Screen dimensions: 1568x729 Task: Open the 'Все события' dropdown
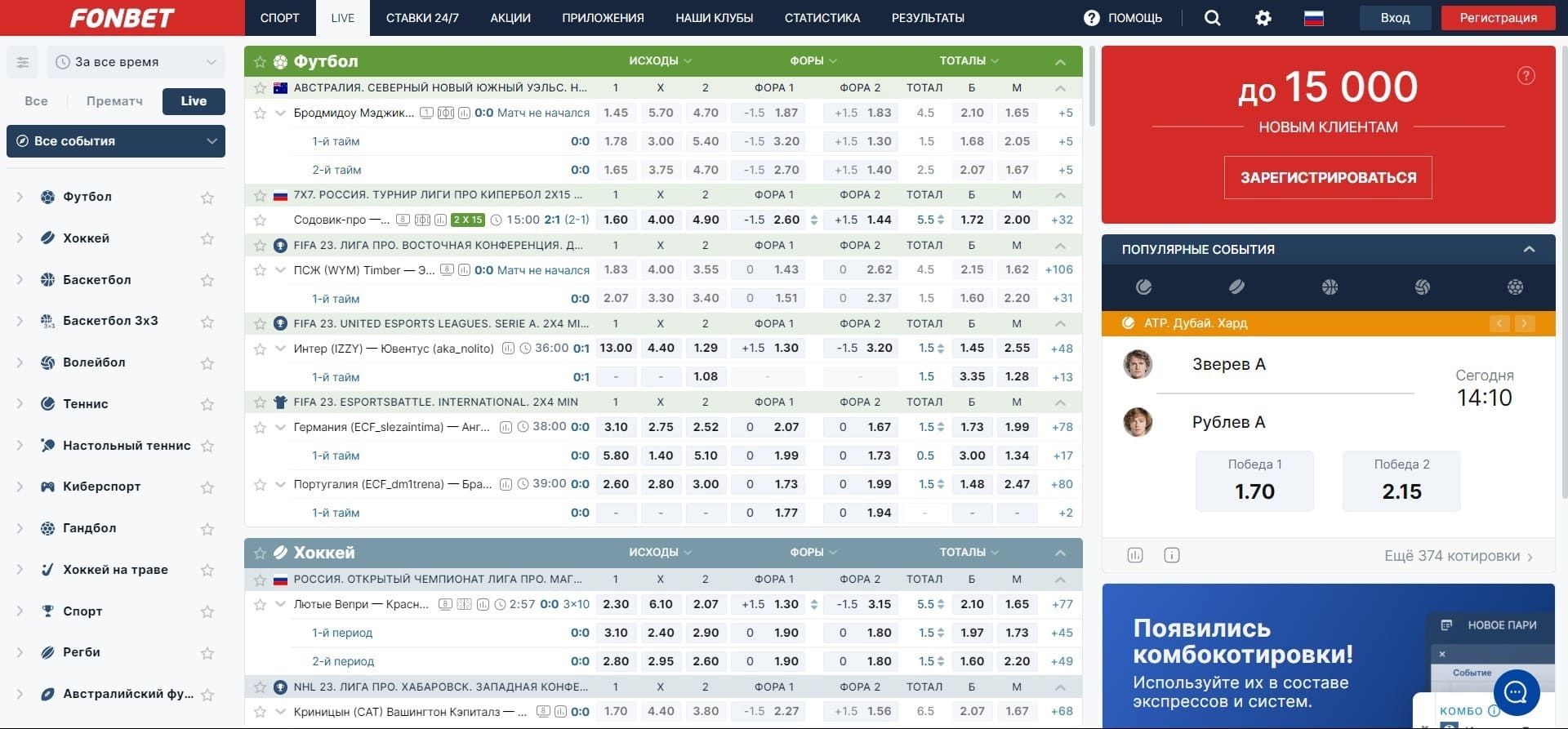point(116,141)
